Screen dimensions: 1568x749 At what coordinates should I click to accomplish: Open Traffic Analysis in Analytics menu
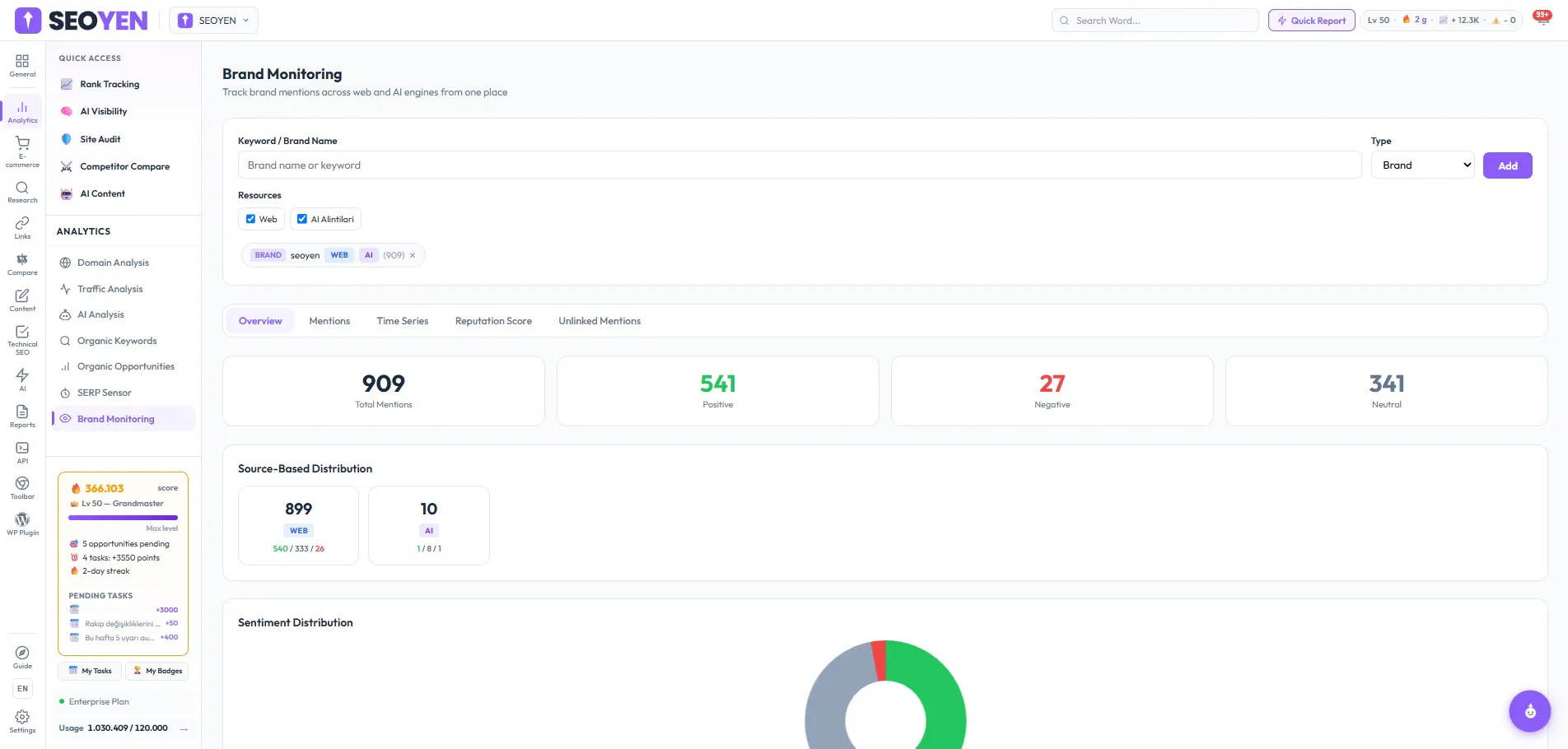click(124, 289)
